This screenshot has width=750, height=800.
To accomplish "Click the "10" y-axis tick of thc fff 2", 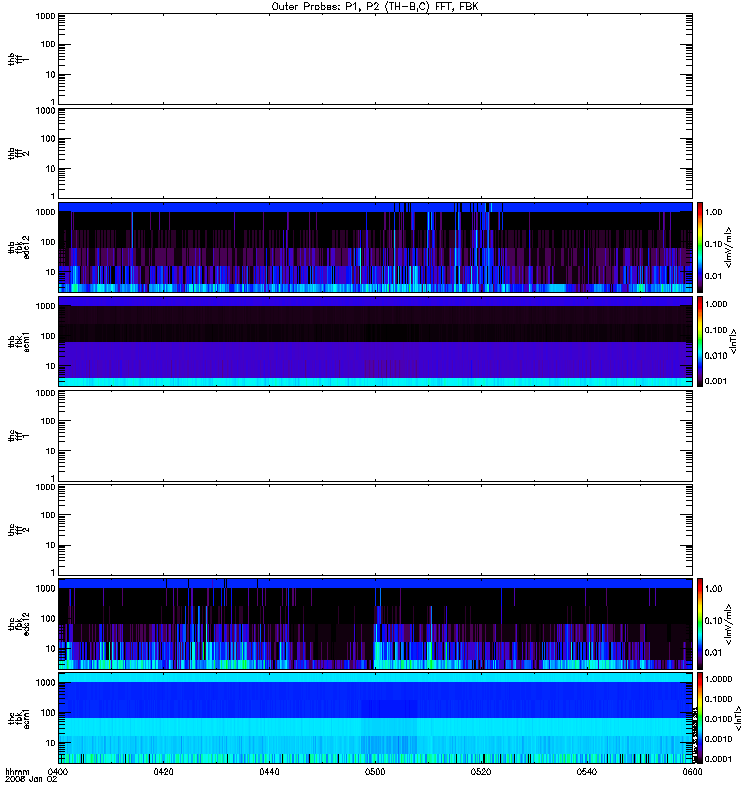I will click(x=51, y=545).
